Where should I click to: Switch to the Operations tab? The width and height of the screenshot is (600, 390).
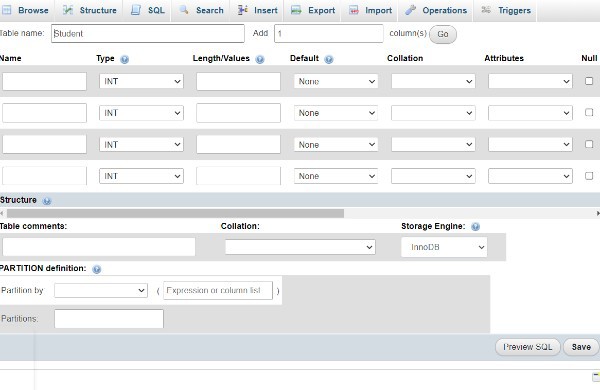(436, 10)
